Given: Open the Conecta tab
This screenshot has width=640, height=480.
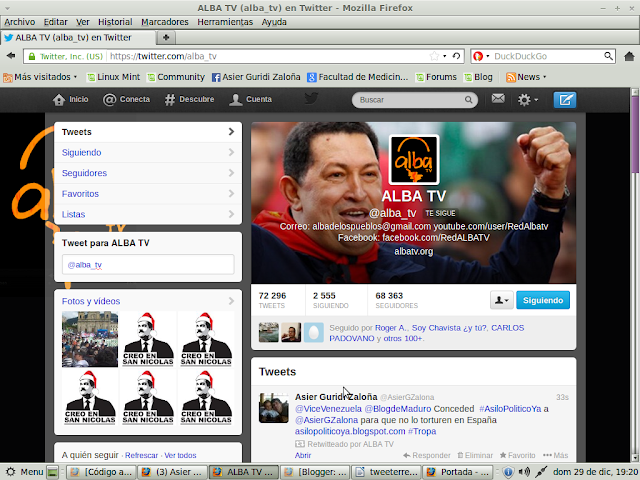Looking at the screenshot, I should click(127, 100).
